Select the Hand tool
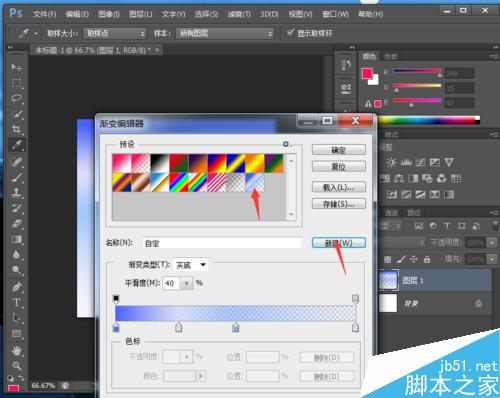This screenshot has width=500, height=398. coord(16,351)
